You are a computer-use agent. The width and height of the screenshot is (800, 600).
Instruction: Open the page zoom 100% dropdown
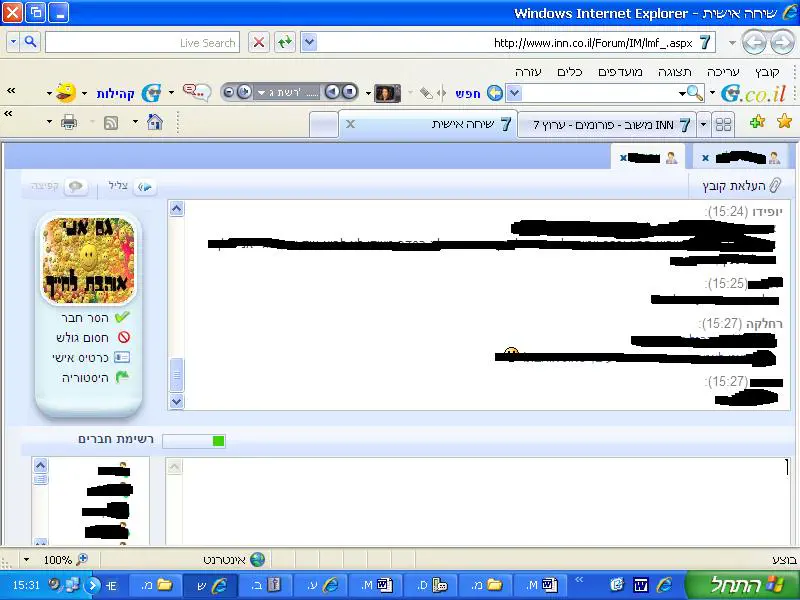pyautogui.click(x=26, y=560)
